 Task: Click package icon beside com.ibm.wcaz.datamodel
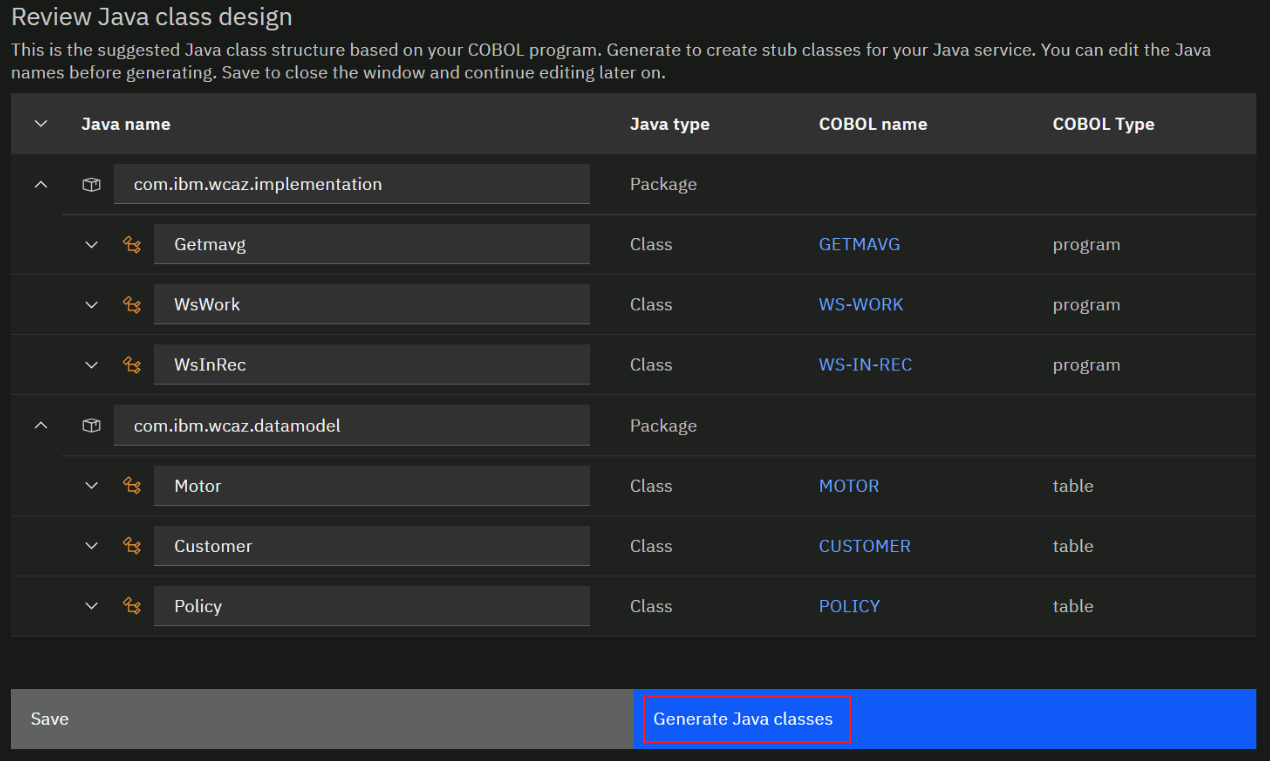tap(91, 426)
